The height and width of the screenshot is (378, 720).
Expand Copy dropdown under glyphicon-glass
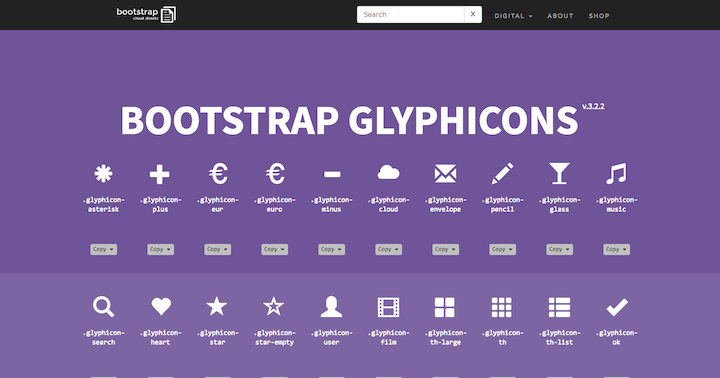tap(559, 249)
